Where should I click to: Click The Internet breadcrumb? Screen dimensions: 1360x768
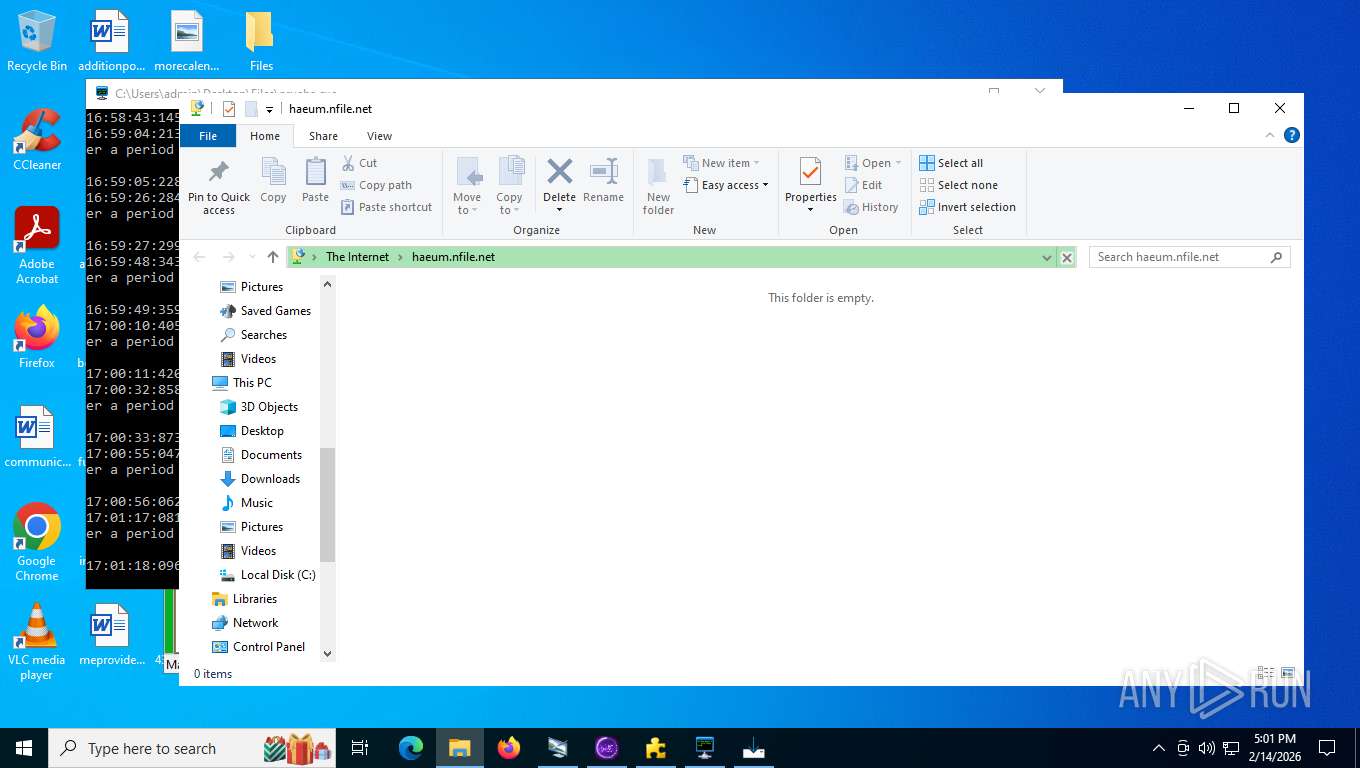[357, 257]
